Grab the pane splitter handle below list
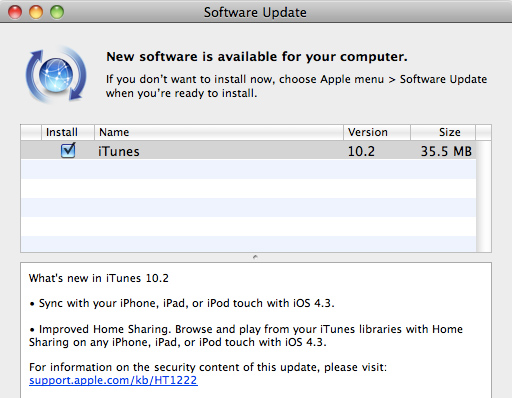 pos(255,257)
